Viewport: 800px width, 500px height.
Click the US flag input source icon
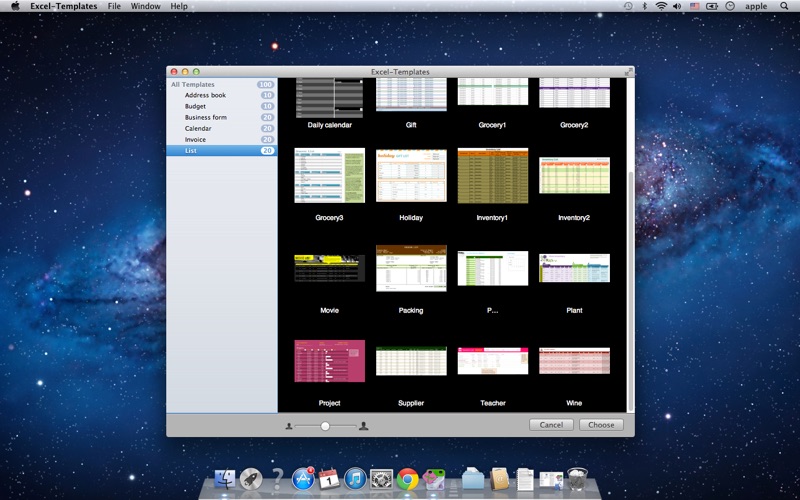pos(694,6)
